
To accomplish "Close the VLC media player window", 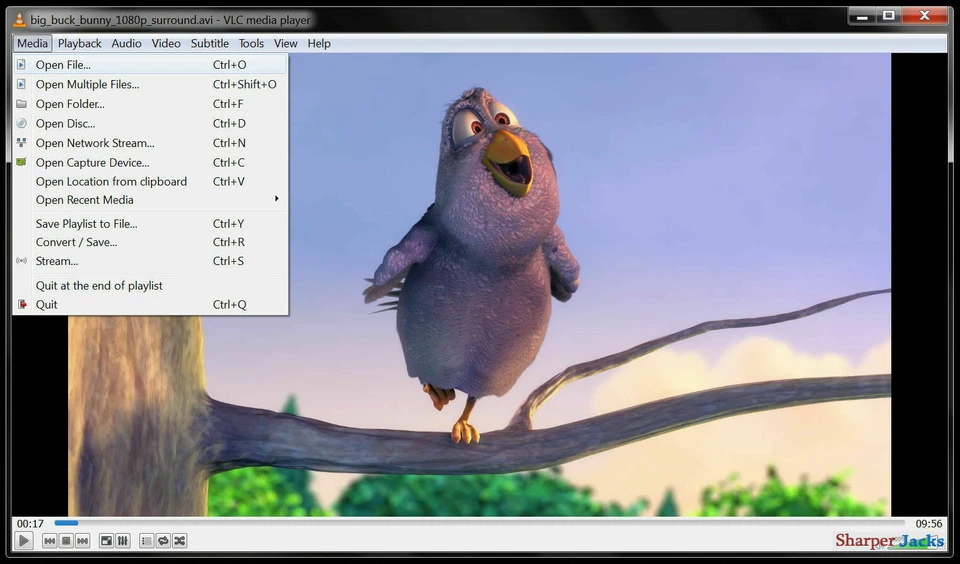I will point(925,16).
